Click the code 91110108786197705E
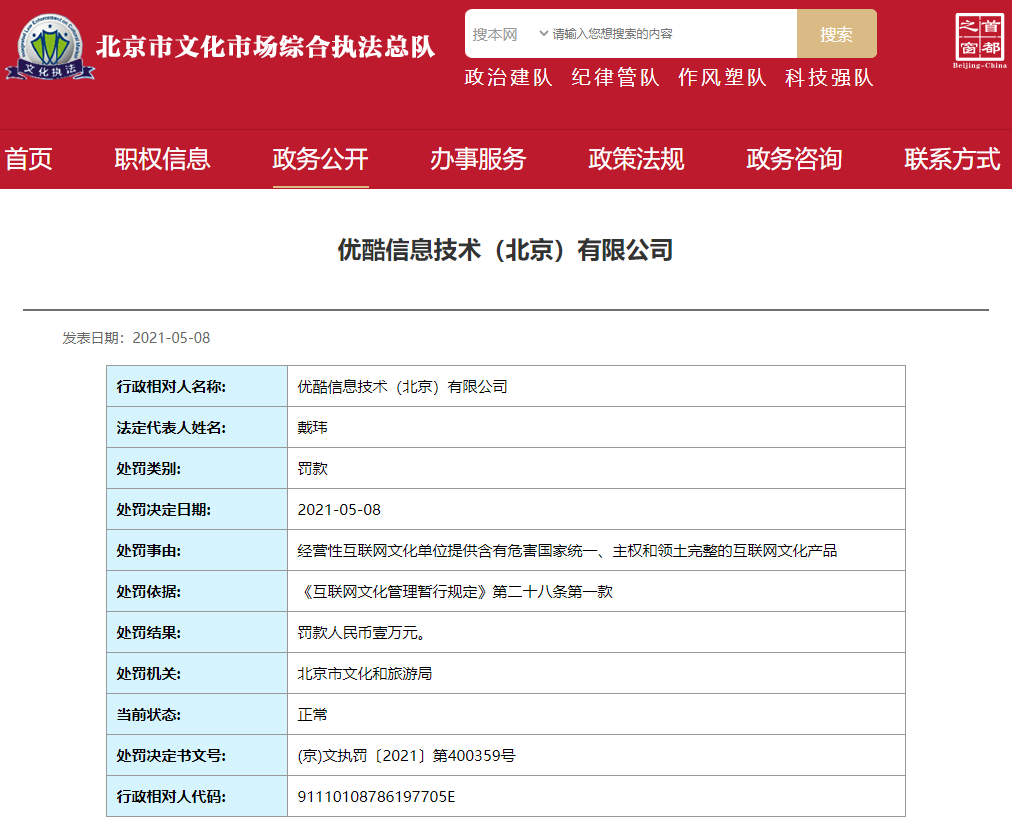The image size is (1012, 824). 376,797
